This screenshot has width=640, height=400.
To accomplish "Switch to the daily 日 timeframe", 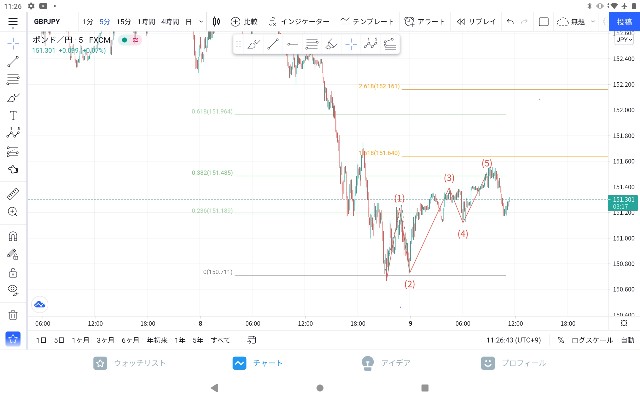I will (189, 22).
